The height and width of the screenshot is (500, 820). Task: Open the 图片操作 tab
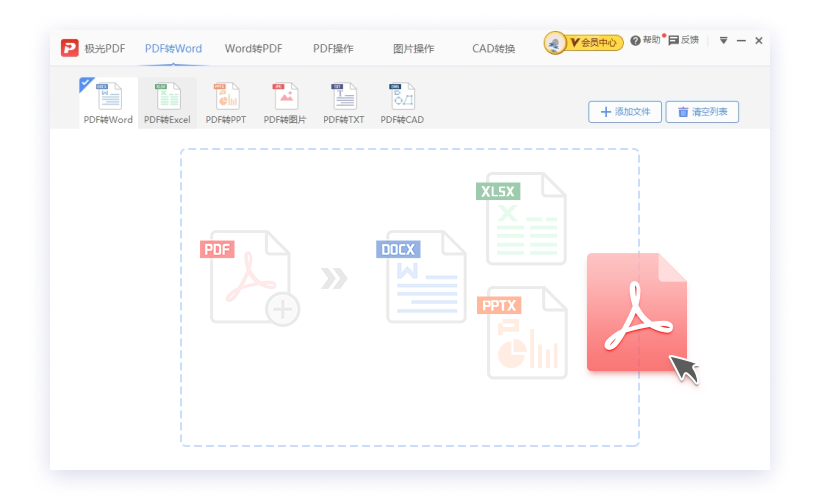click(x=412, y=48)
